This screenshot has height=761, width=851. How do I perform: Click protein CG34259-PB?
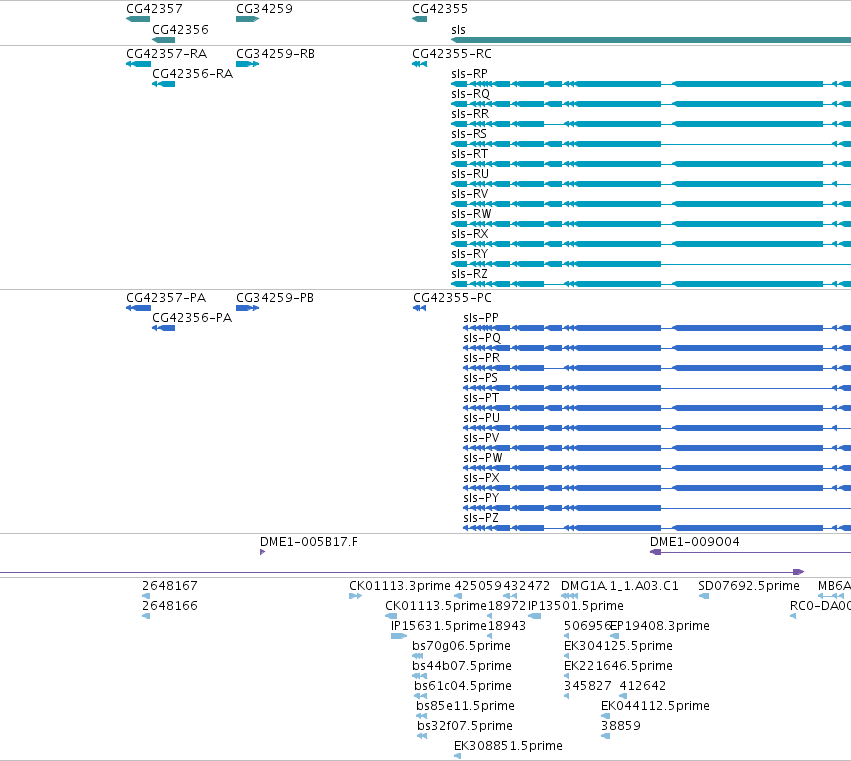247,308
